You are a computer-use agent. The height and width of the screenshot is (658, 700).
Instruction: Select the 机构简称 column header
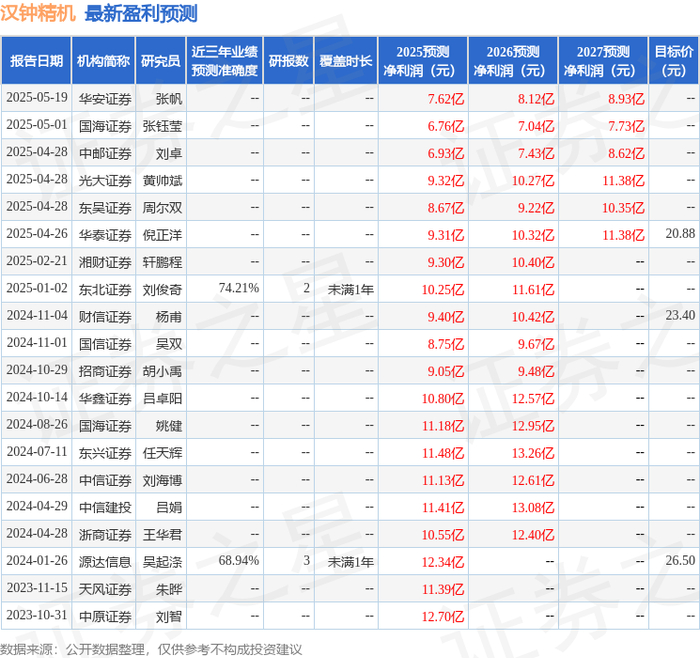[x=104, y=61]
